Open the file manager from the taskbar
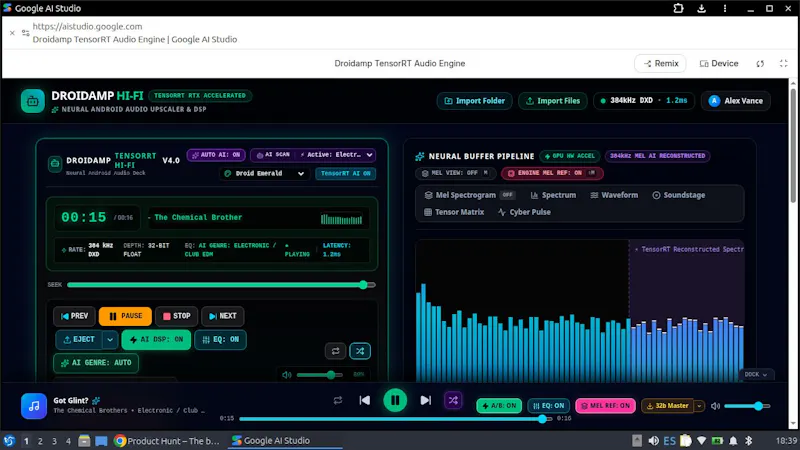Viewport: 800px width, 450px height. (84, 441)
